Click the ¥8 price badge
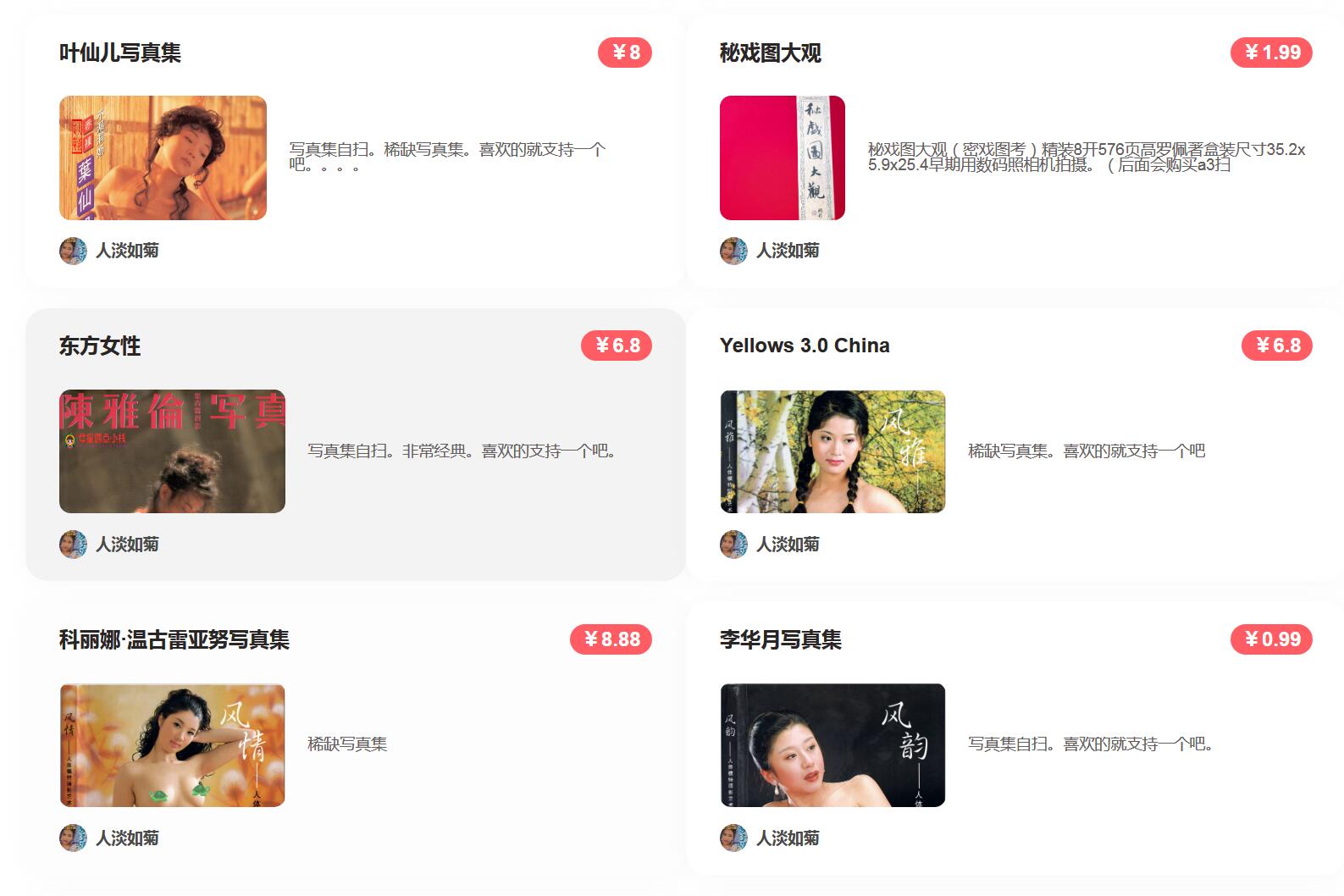Viewport: 1344px width, 896px height. click(x=625, y=53)
